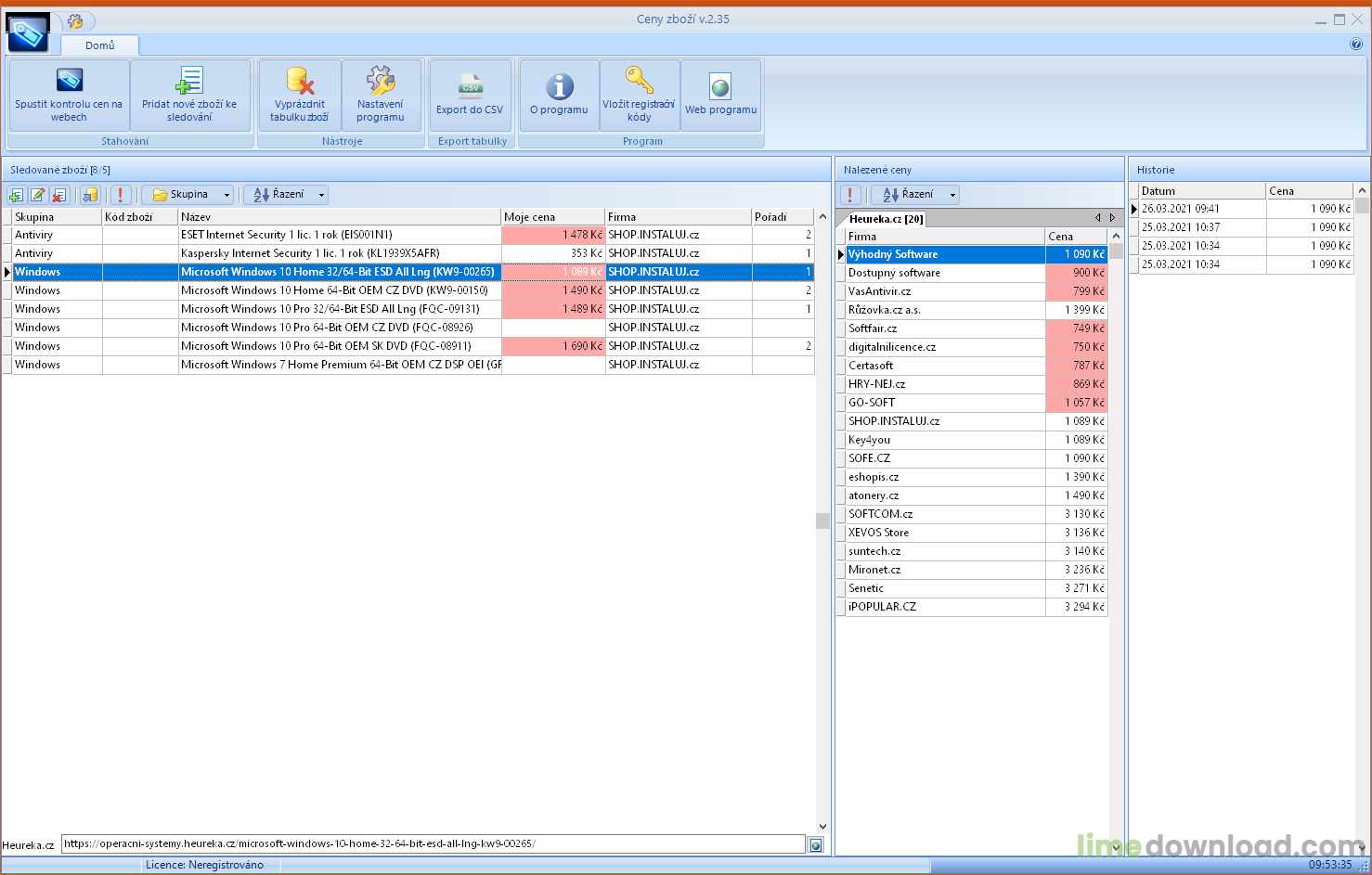
Task: Sort by 'Kód zboží' column header
Action: point(140,217)
